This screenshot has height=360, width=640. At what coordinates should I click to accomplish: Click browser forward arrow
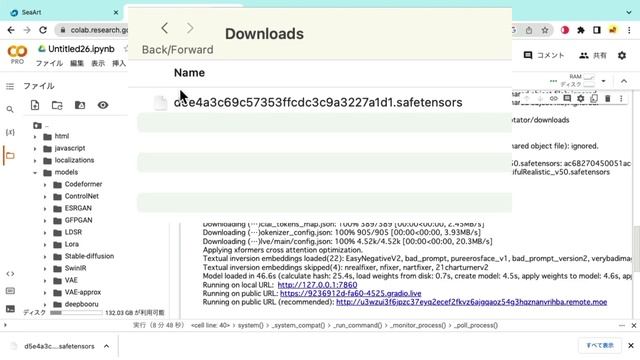(27, 30)
